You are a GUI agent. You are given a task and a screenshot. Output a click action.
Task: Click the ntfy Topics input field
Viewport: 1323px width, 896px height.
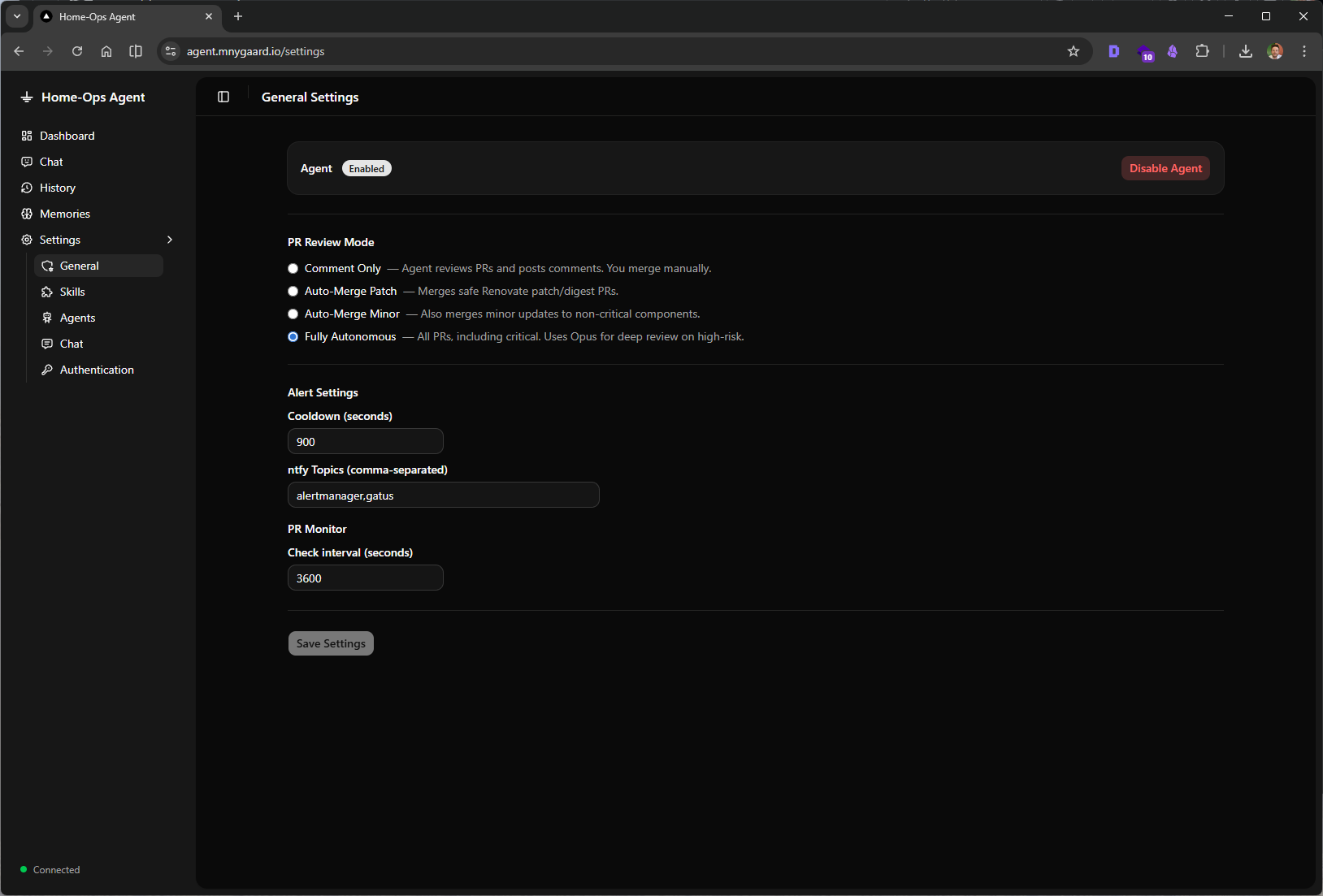(444, 495)
